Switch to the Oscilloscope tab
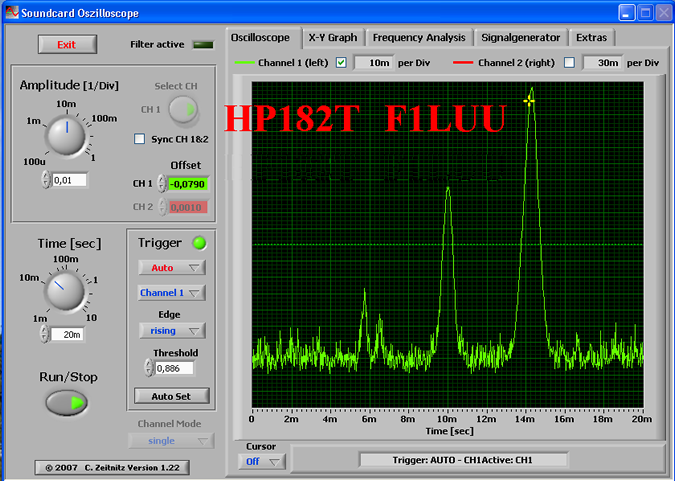 (260, 38)
